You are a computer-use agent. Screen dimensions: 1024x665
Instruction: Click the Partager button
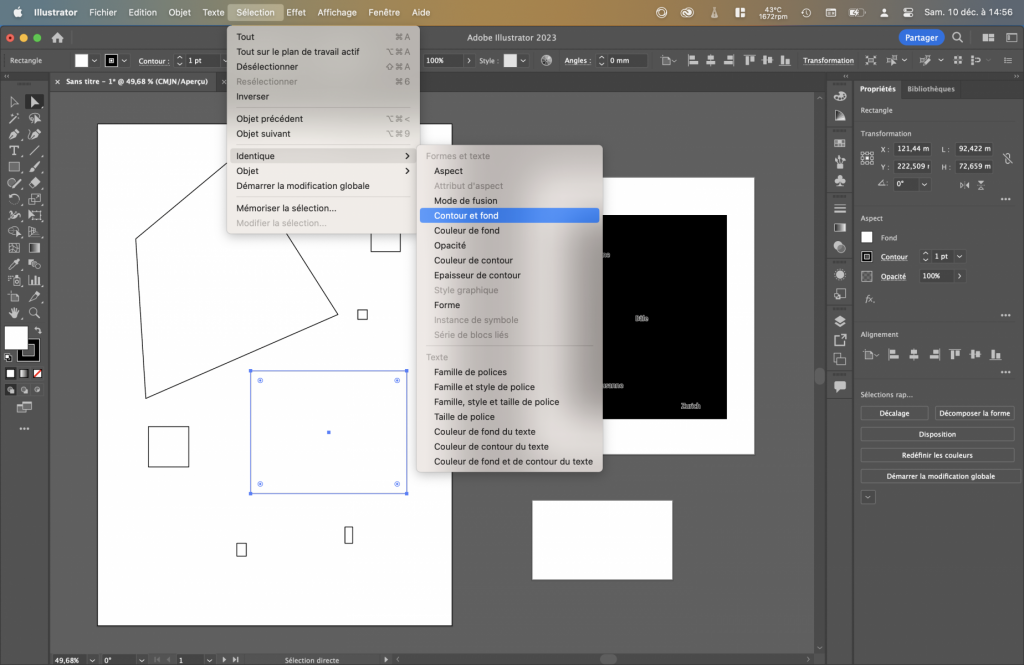click(920, 38)
